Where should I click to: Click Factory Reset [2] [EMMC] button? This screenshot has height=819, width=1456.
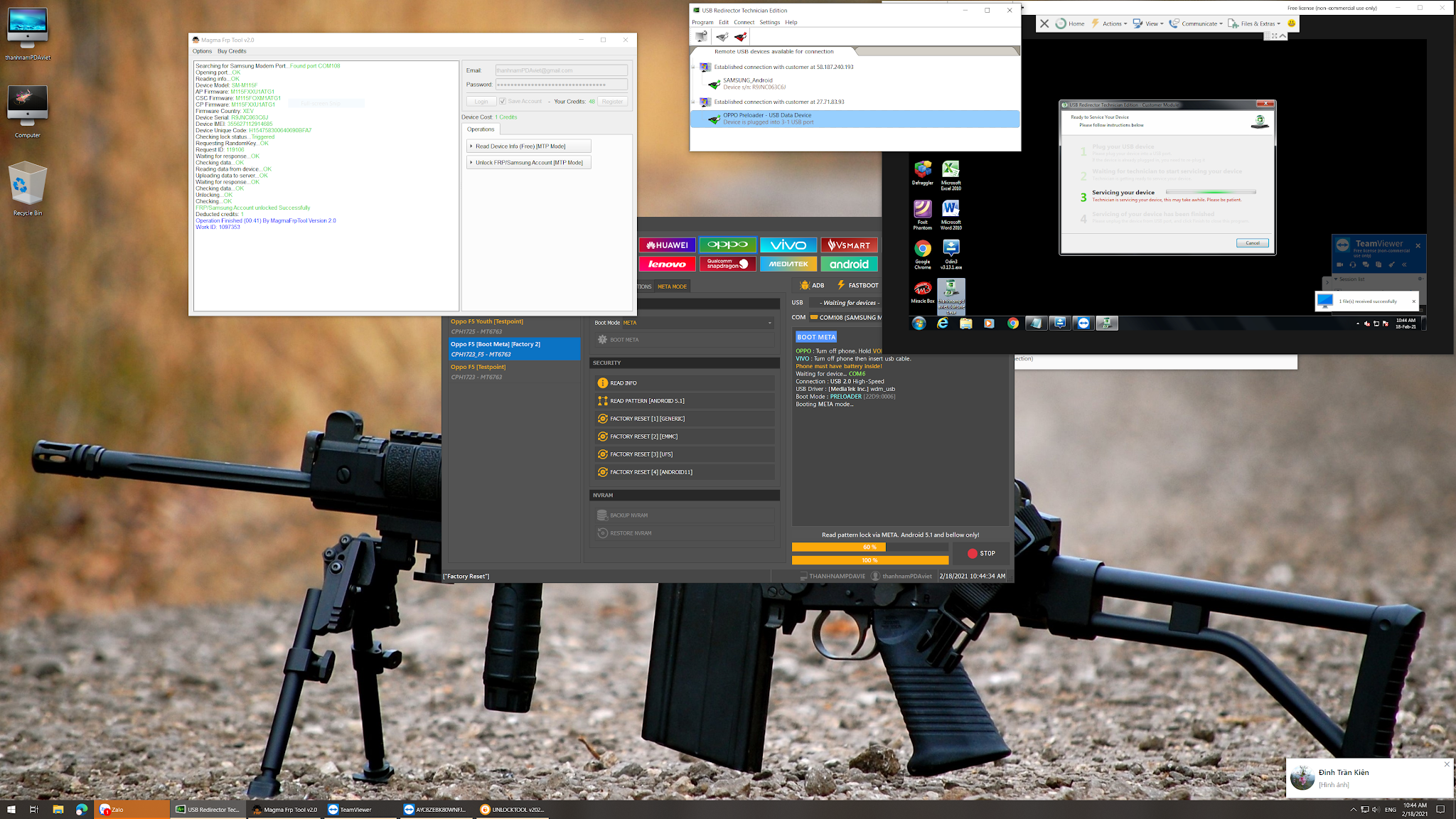[x=643, y=437]
